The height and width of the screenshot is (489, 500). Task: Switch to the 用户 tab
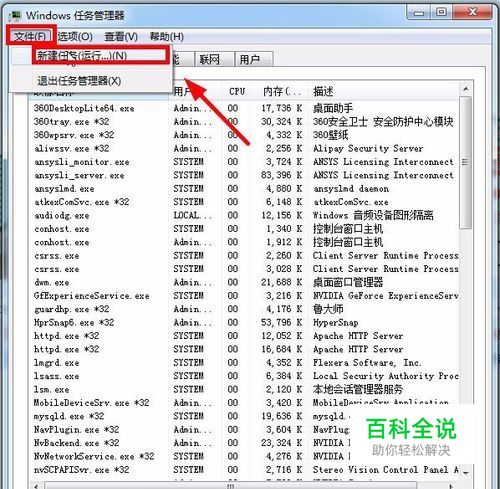(x=253, y=60)
